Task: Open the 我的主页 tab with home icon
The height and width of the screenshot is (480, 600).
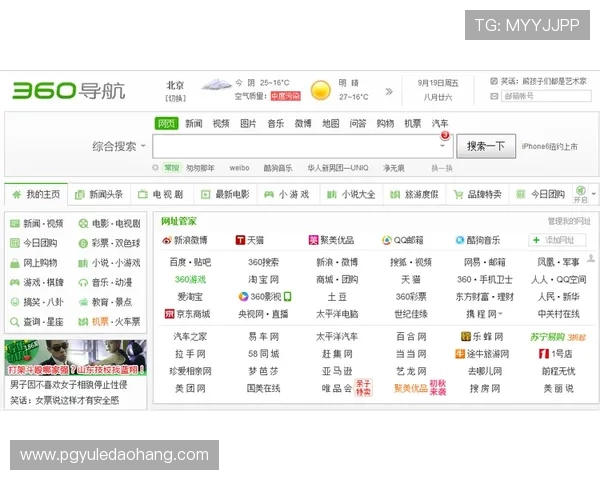Action: [x=36, y=194]
